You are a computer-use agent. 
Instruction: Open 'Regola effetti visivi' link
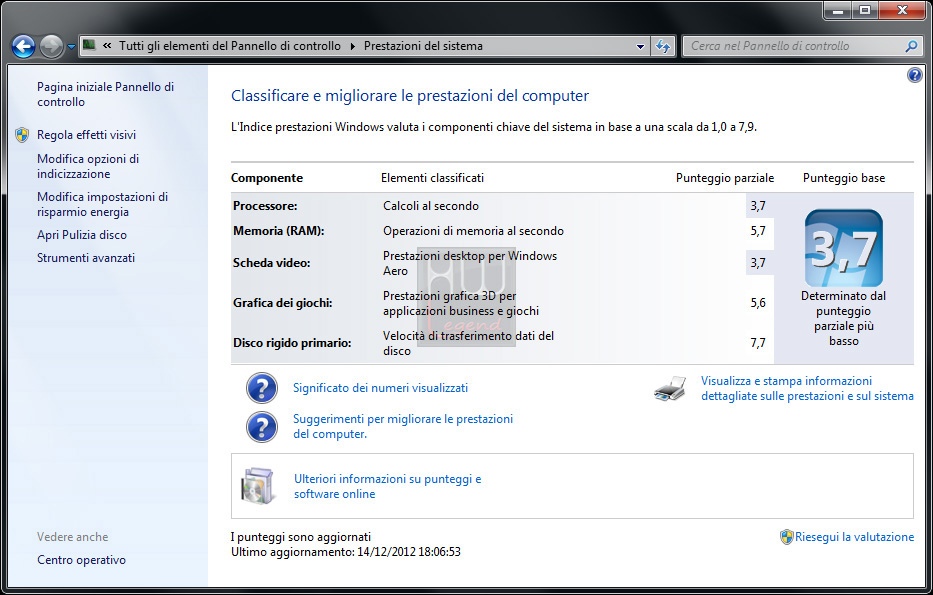pyautogui.click(x=86, y=135)
